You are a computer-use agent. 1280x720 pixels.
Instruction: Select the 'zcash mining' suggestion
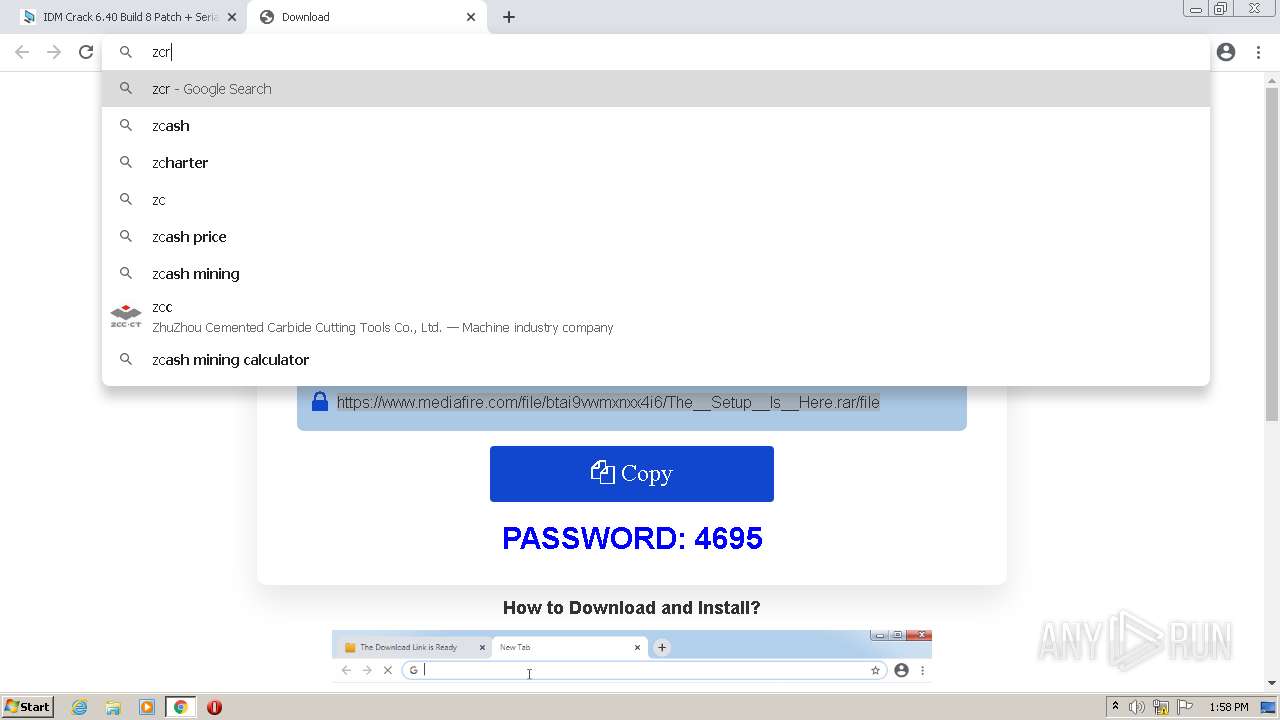point(655,274)
